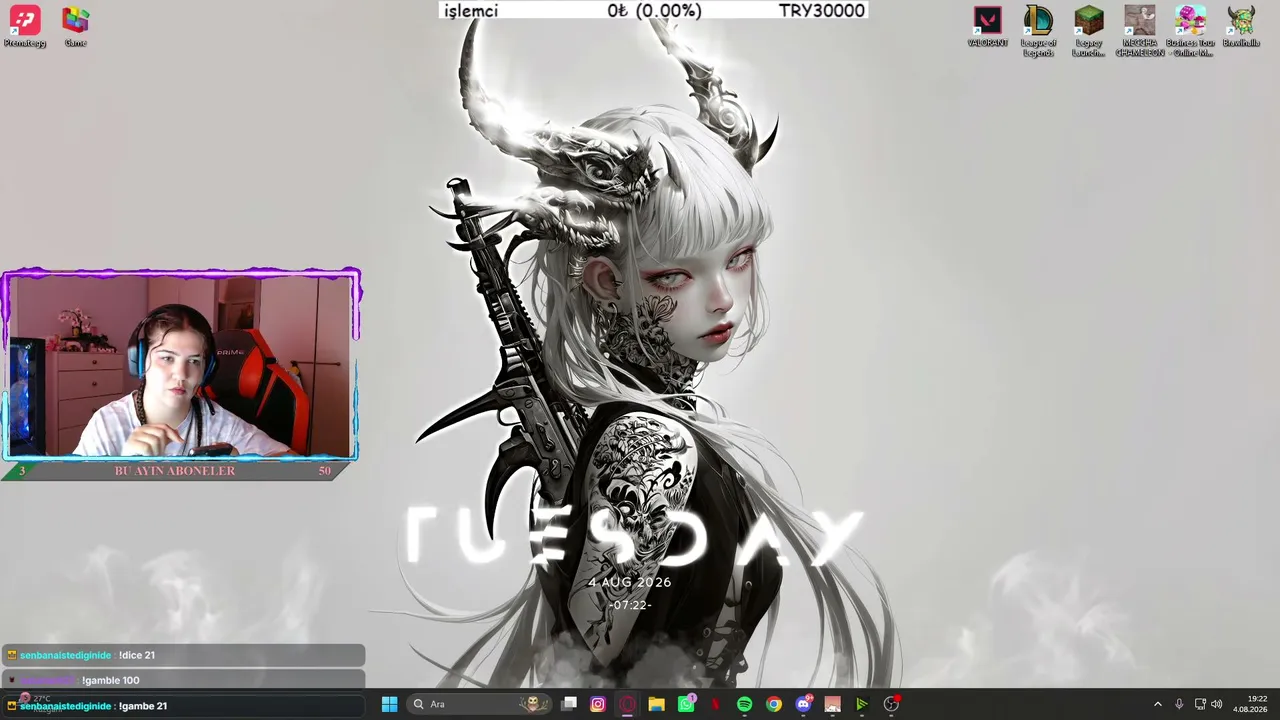Click the webcam overlay feed
The height and width of the screenshot is (720, 1280).
181,366
